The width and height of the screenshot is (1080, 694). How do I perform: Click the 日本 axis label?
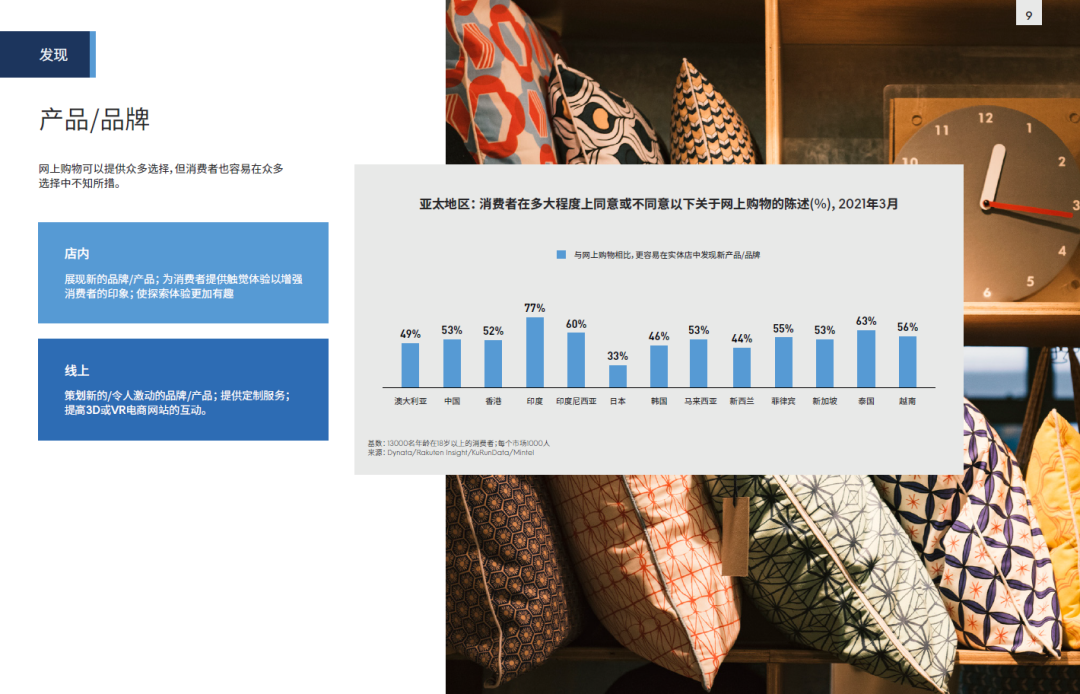point(618,401)
